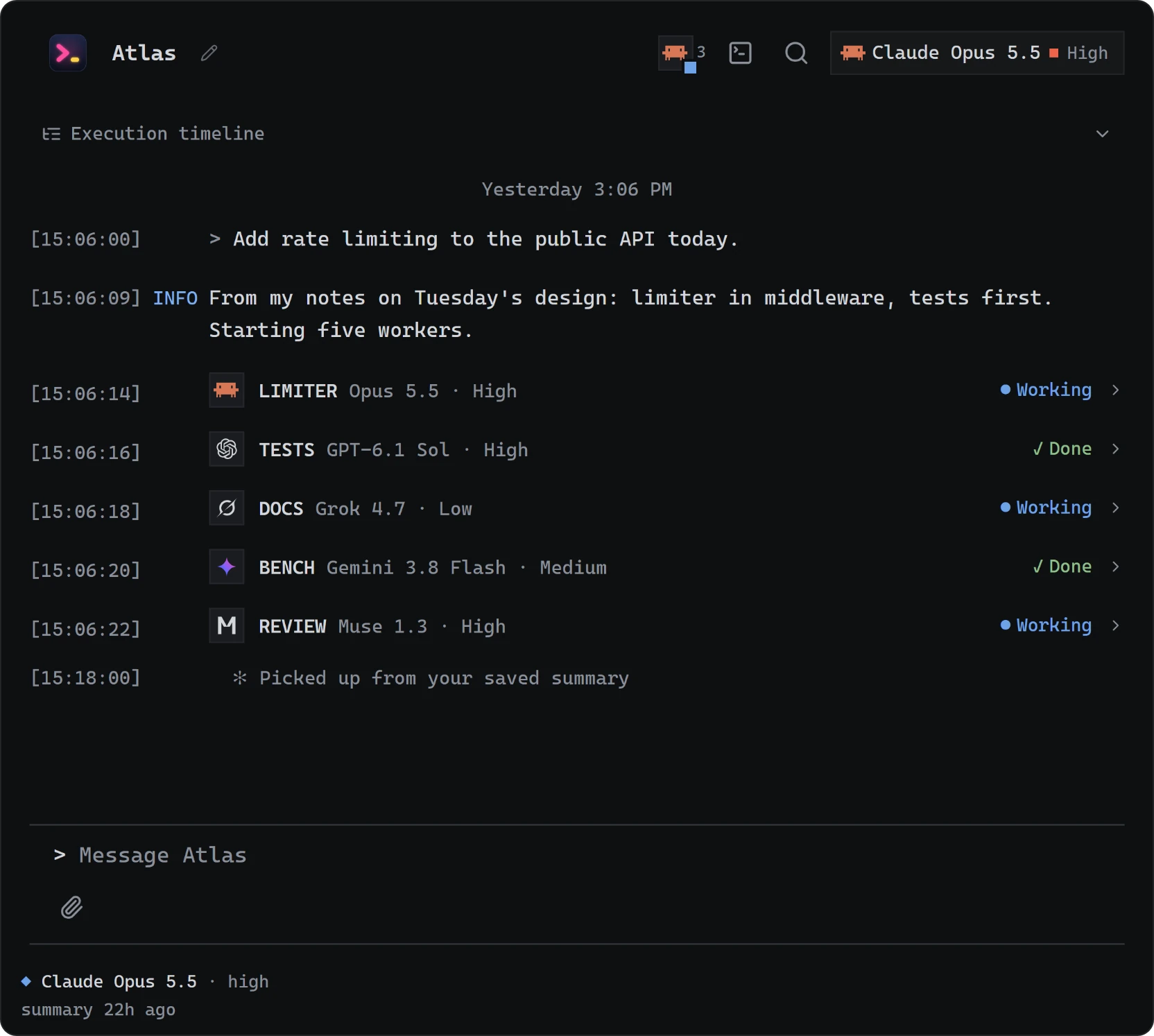The height and width of the screenshot is (1036, 1154).
Task: Open the agents indicator showing 3
Action: (x=682, y=53)
